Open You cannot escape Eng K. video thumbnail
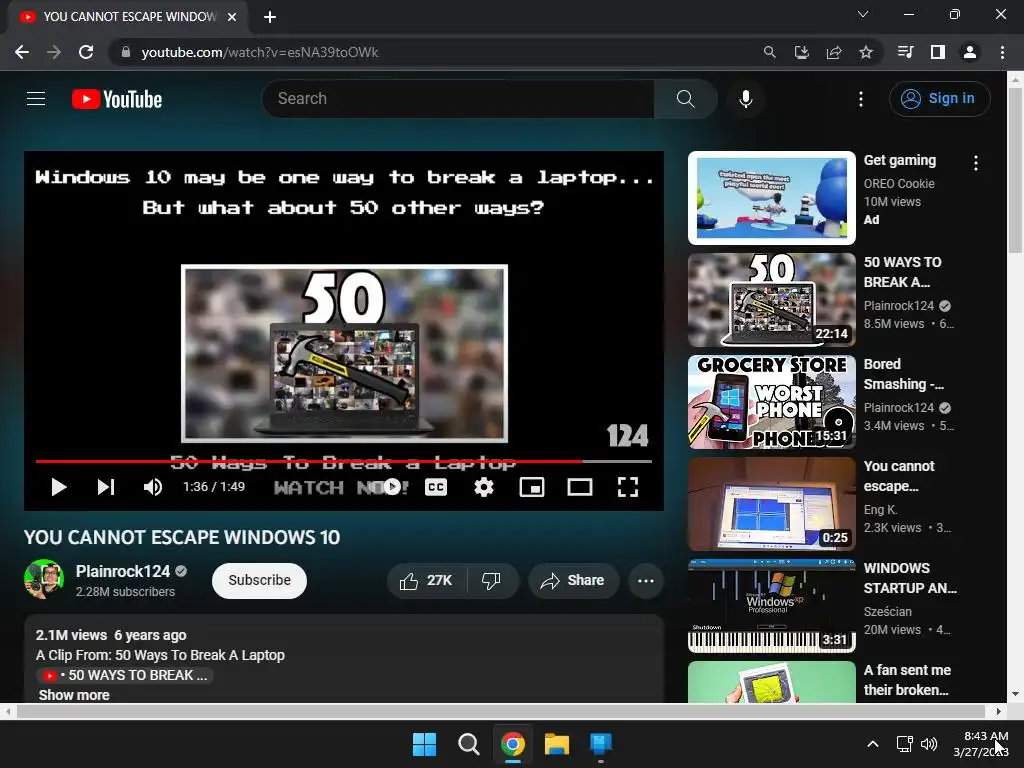 [771, 504]
